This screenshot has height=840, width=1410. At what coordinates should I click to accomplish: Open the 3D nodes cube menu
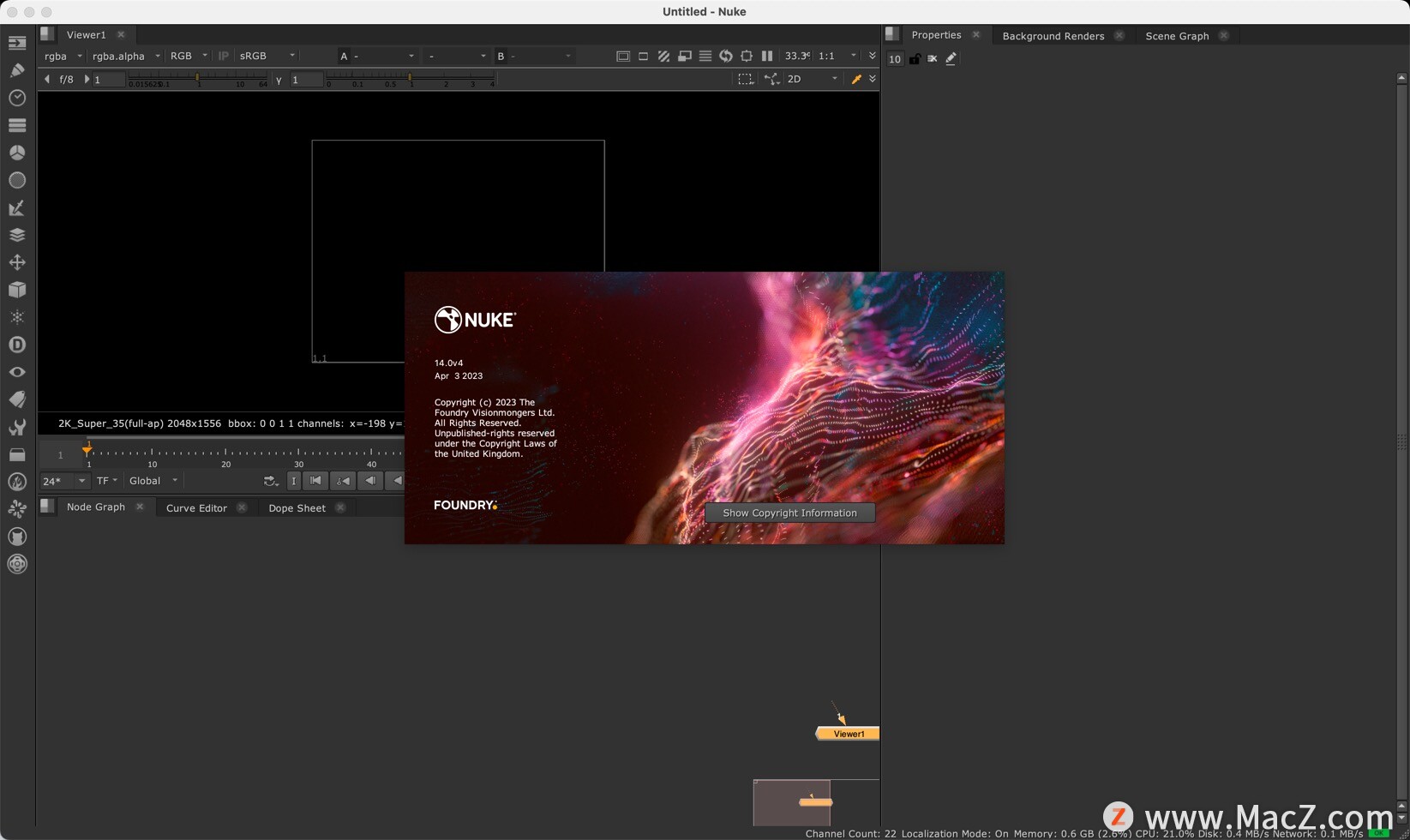(x=17, y=290)
